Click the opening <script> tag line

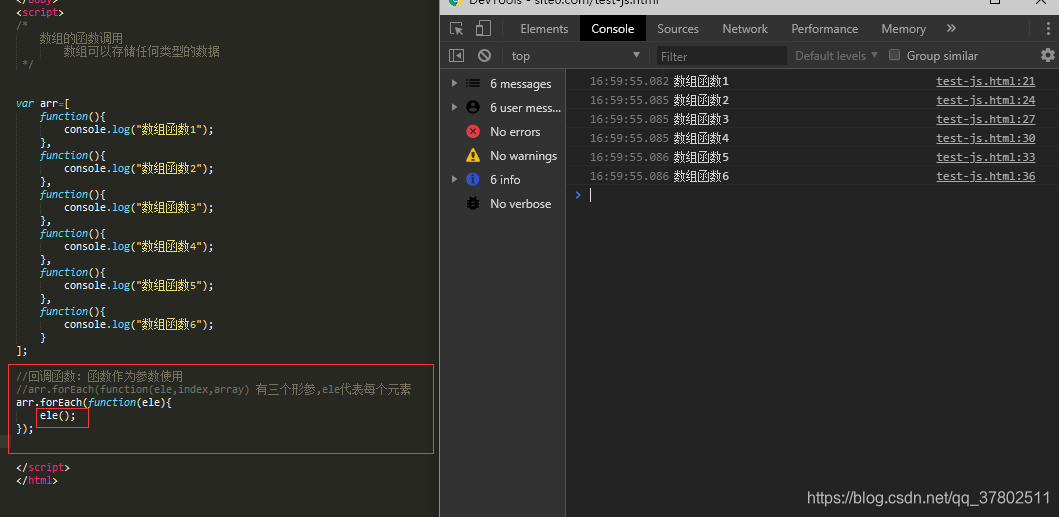(40, 12)
